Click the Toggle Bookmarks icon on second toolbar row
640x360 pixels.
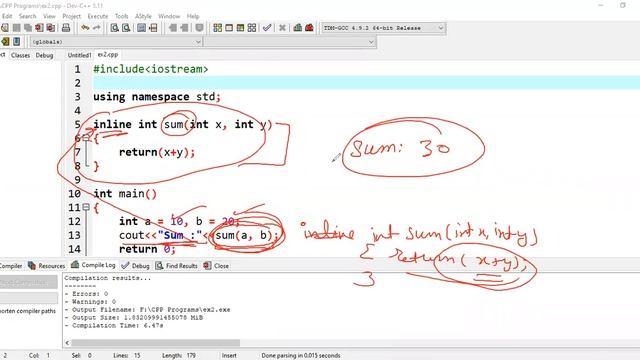16,42
